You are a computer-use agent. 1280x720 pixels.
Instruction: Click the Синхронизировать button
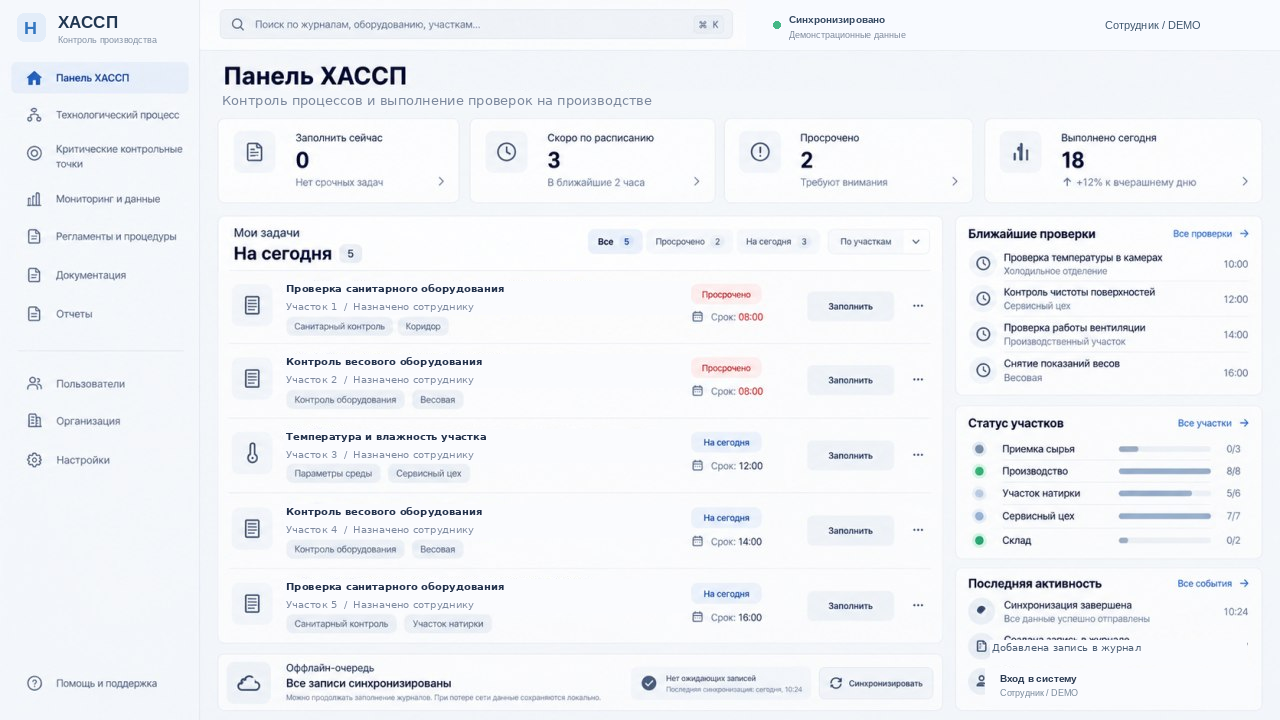(x=876, y=683)
